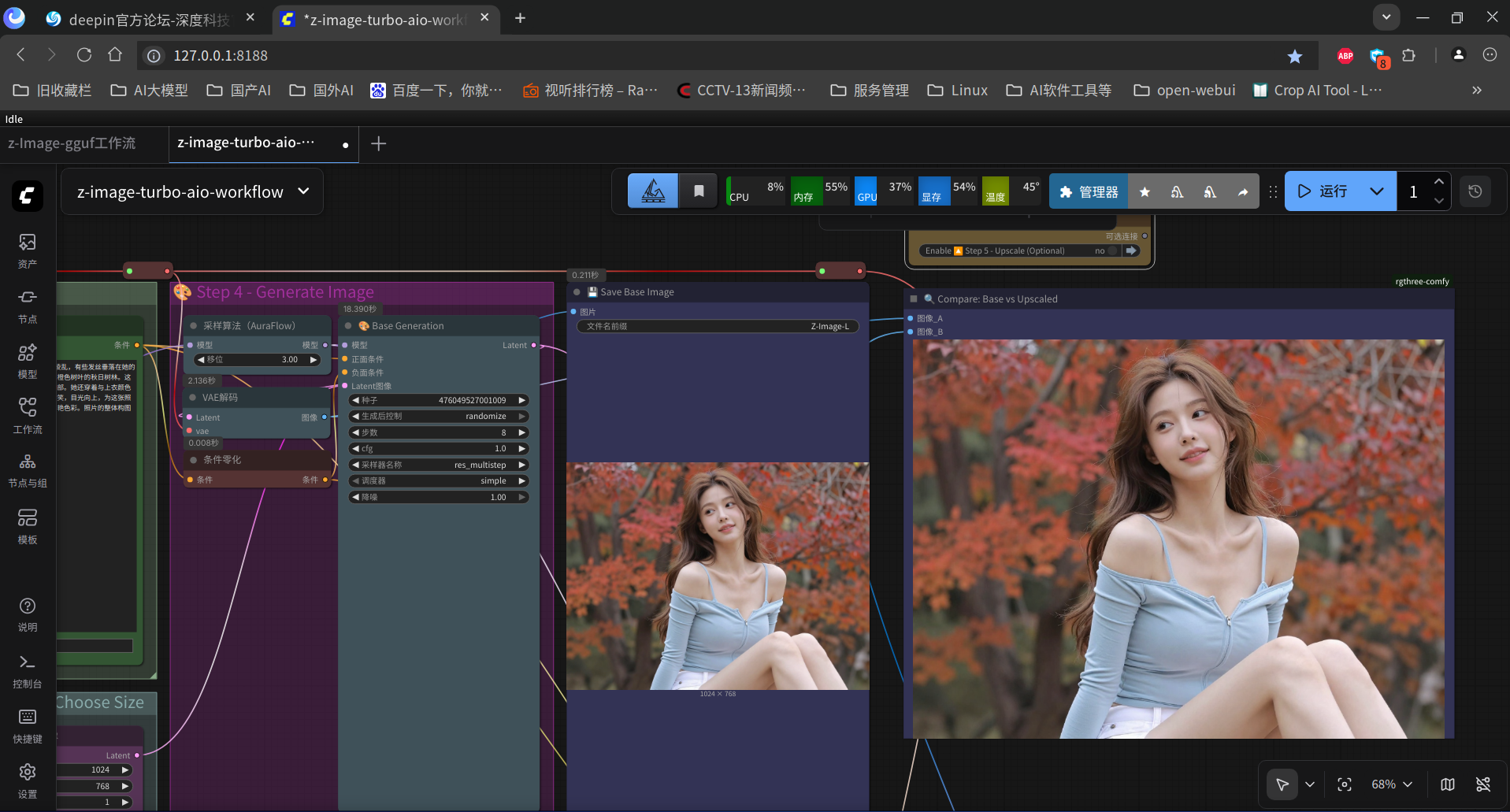This screenshot has height=812, width=1510.
Task: Open the 资产 assets sidebar panel
Action: point(28,250)
